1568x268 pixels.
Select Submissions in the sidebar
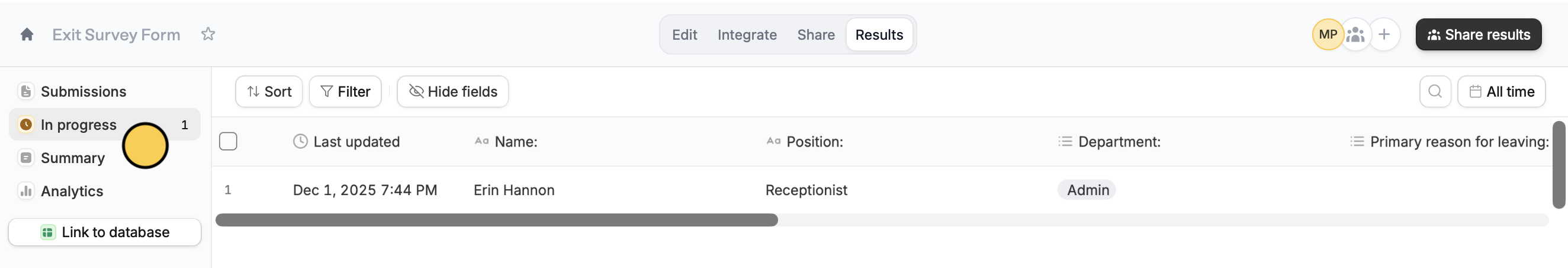(83, 91)
